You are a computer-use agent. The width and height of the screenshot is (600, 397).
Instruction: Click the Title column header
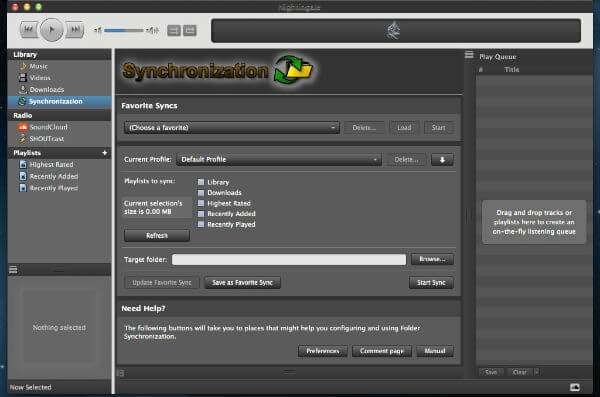point(512,69)
